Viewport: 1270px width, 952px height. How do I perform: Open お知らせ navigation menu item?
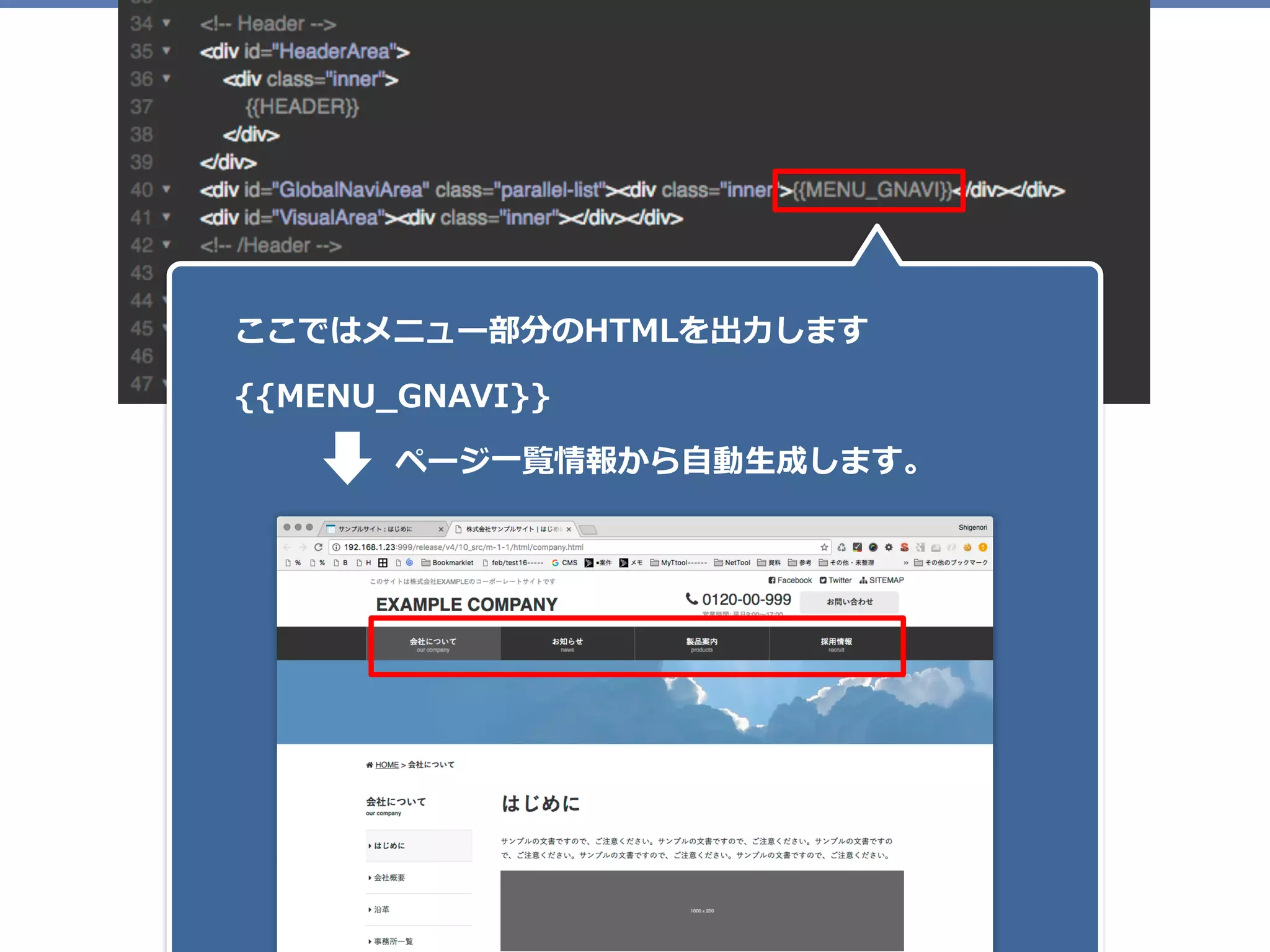[x=567, y=644]
